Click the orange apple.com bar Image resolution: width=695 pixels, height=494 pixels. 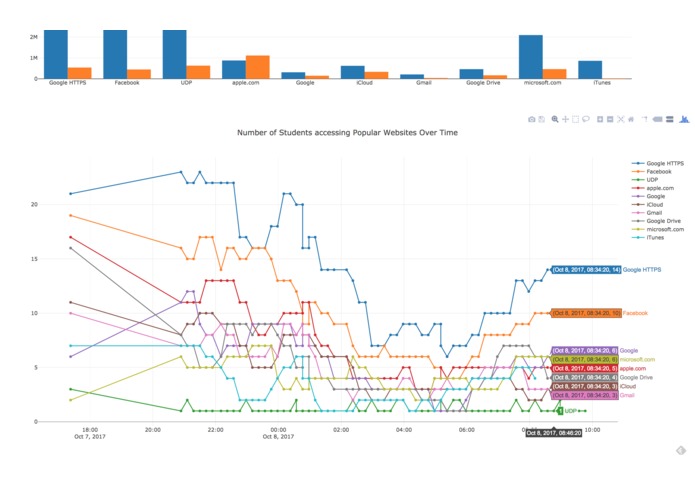[x=258, y=67]
